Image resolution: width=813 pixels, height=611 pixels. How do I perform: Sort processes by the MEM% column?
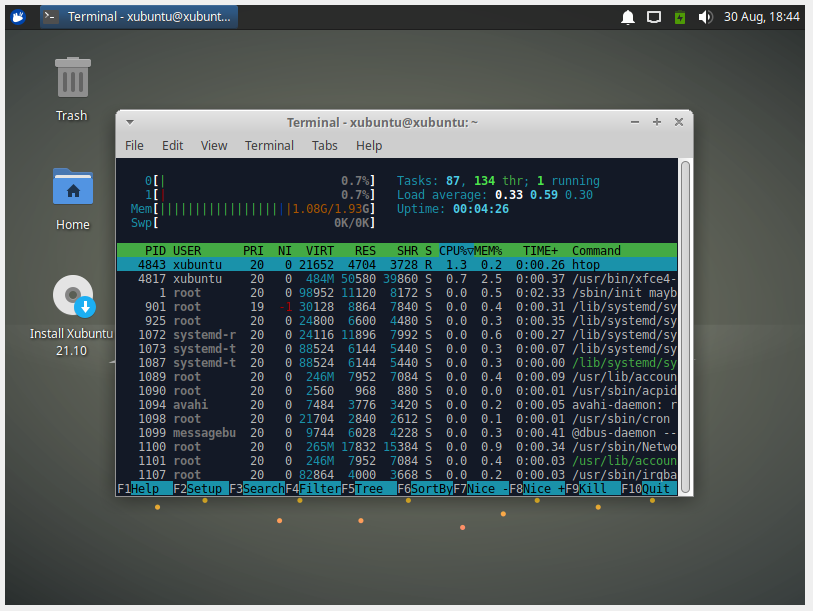(x=485, y=250)
